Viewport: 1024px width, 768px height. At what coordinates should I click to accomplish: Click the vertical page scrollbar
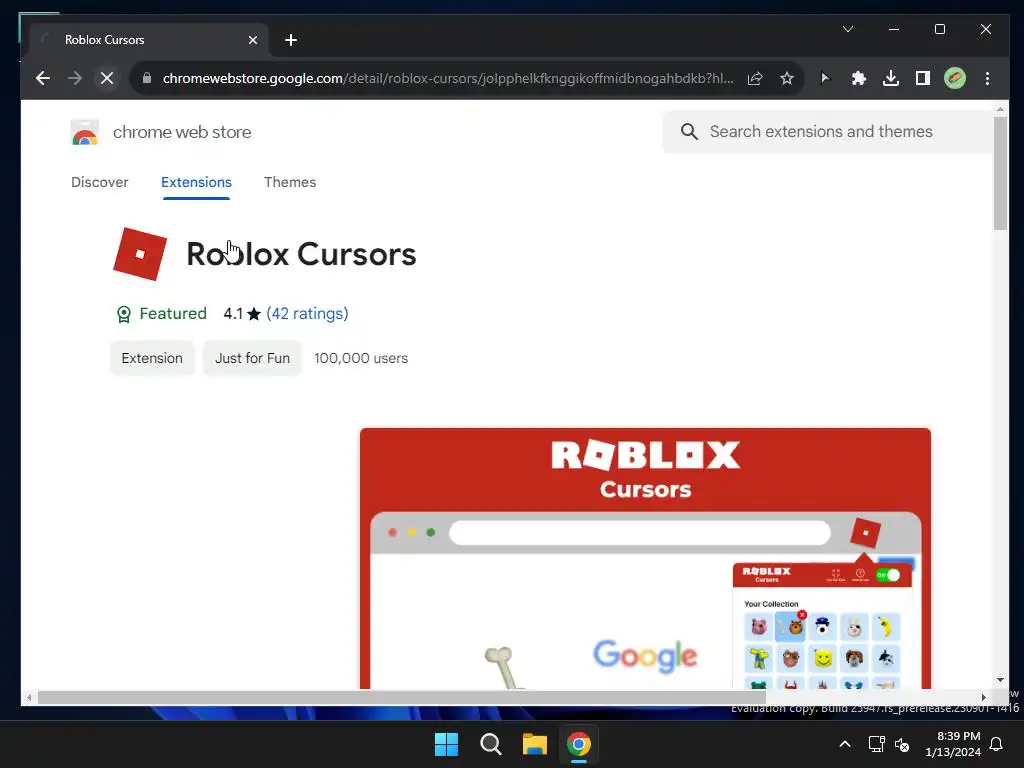coord(1000,172)
